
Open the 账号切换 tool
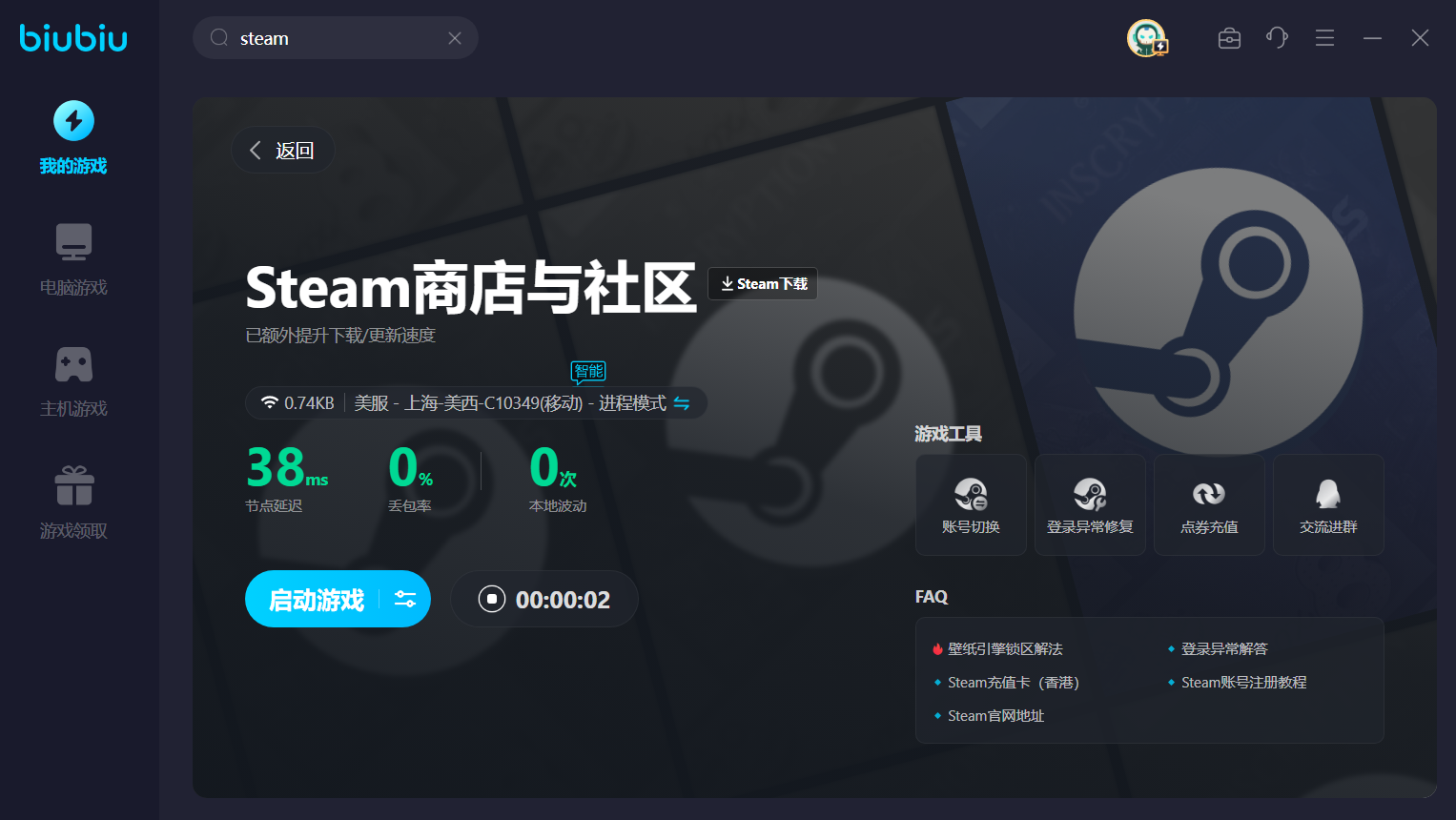coord(971,504)
